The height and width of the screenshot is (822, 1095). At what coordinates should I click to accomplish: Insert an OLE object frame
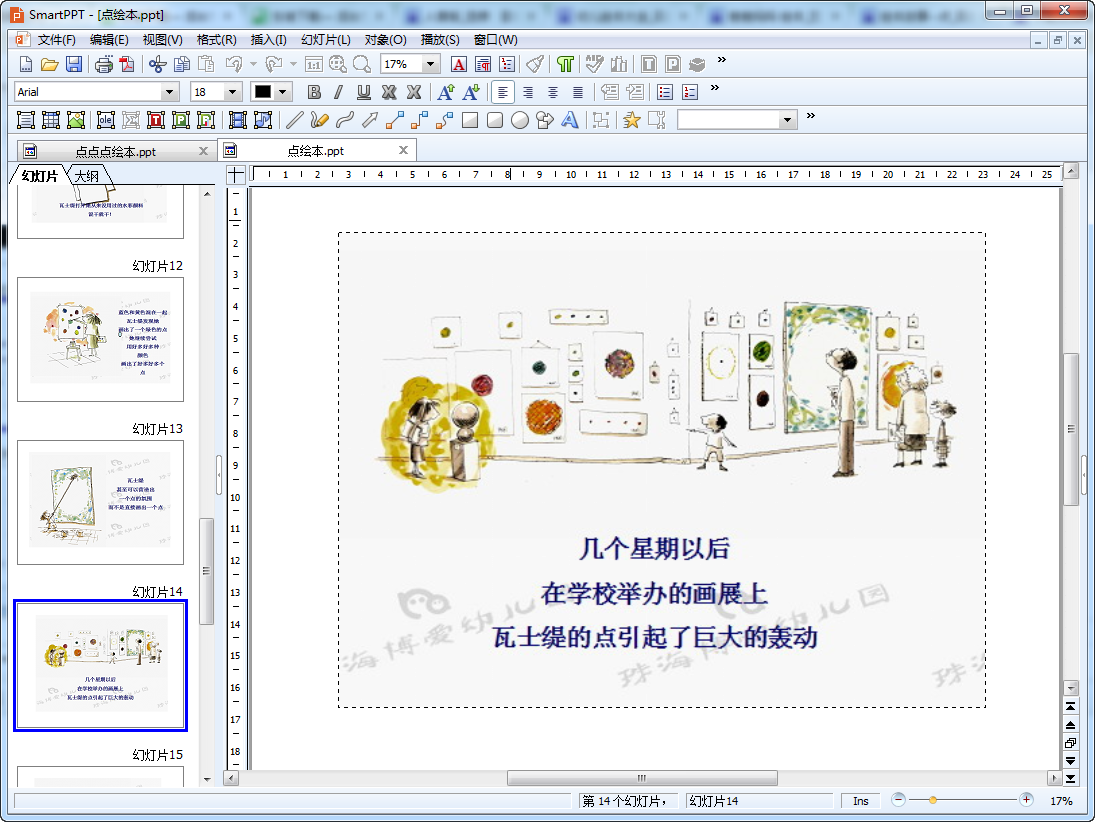tap(105, 120)
